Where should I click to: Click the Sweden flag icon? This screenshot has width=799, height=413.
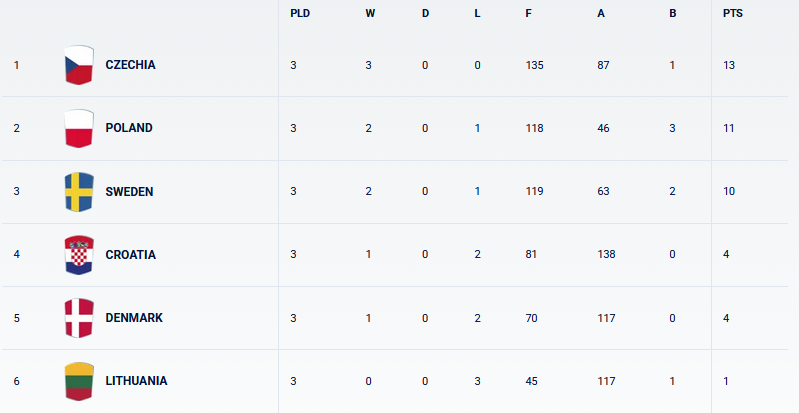[x=79, y=191]
